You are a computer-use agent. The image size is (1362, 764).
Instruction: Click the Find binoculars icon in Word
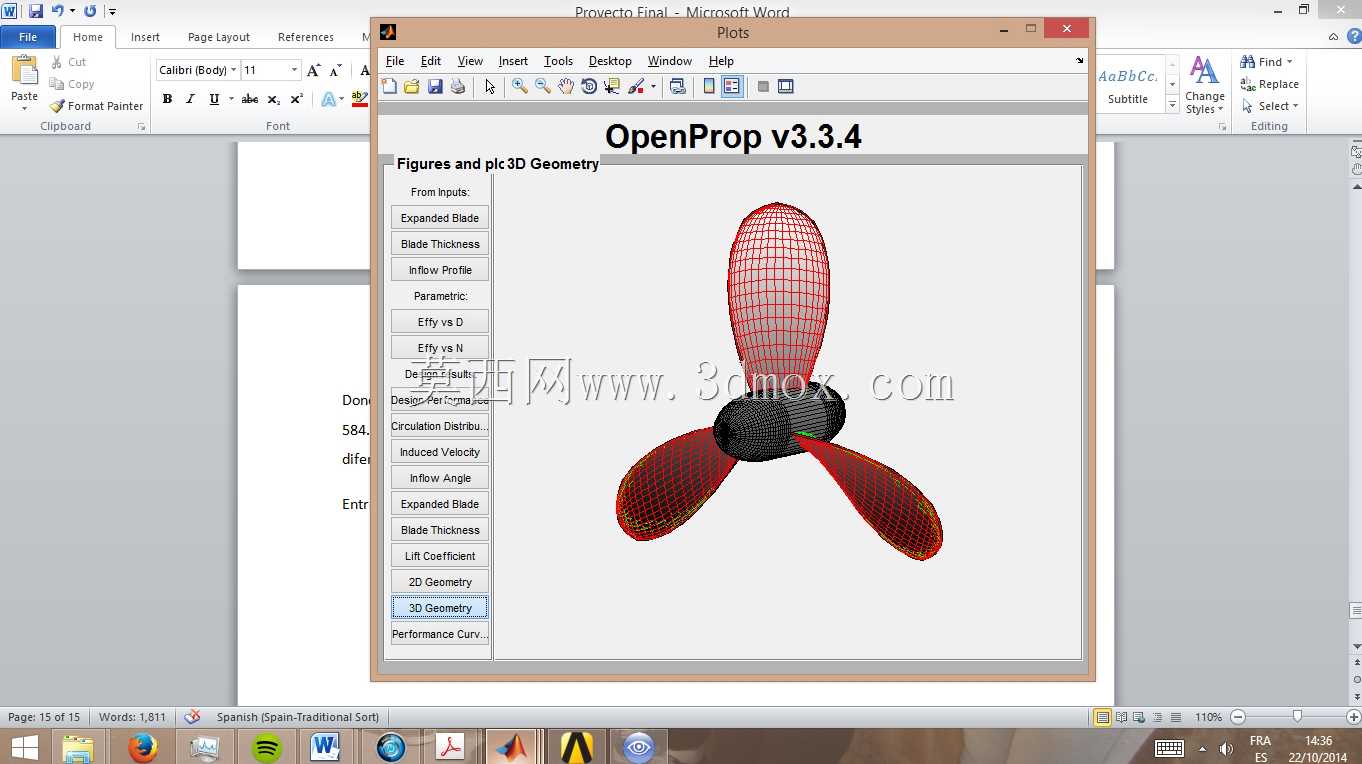[1248, 62]
